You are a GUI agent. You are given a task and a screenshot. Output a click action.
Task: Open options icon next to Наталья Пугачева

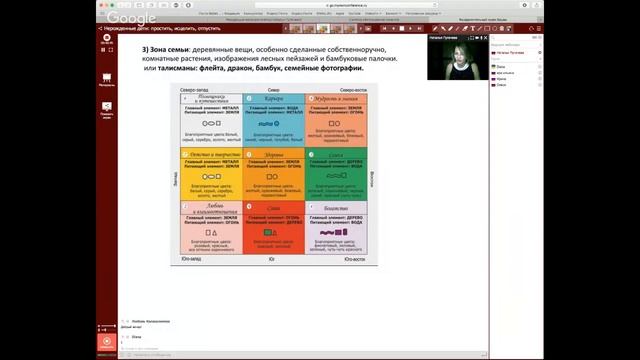click(x=540, y=53)
